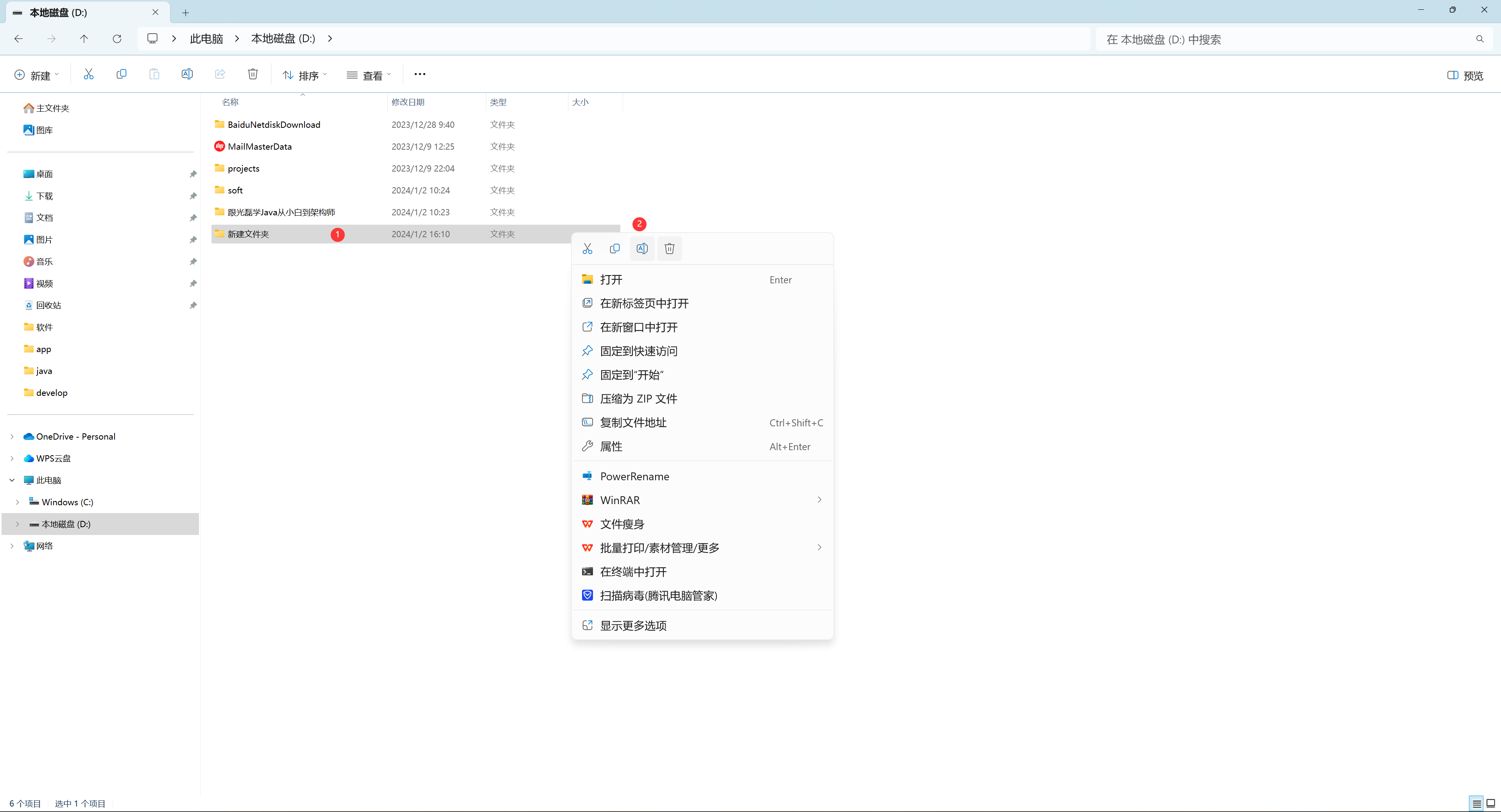Select 固定到快速访问

tap(703, 351)
